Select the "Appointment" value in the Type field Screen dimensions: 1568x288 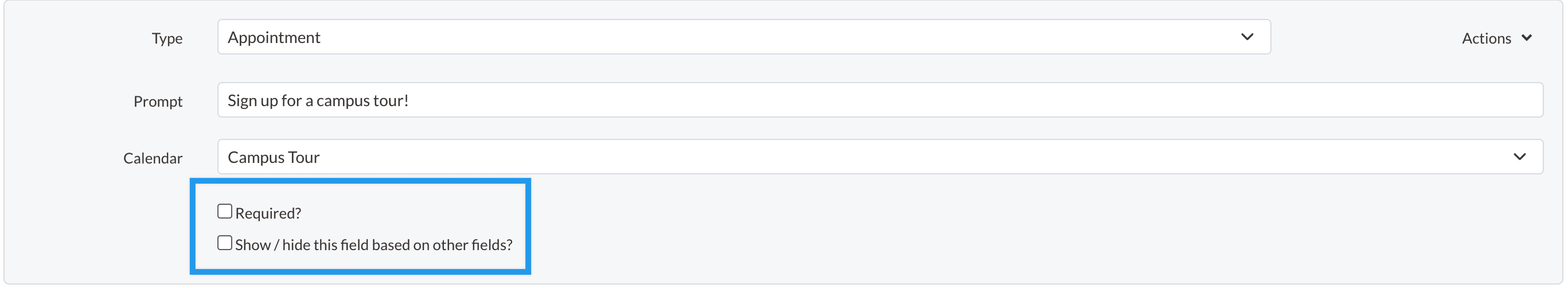pyautogui.click(x=274, y=38)
